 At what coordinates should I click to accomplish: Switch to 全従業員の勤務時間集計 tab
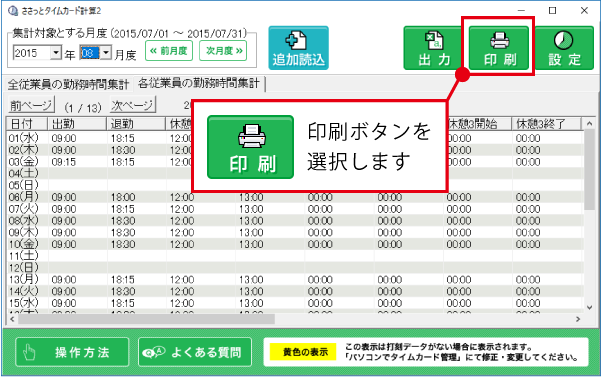point(68,85)
